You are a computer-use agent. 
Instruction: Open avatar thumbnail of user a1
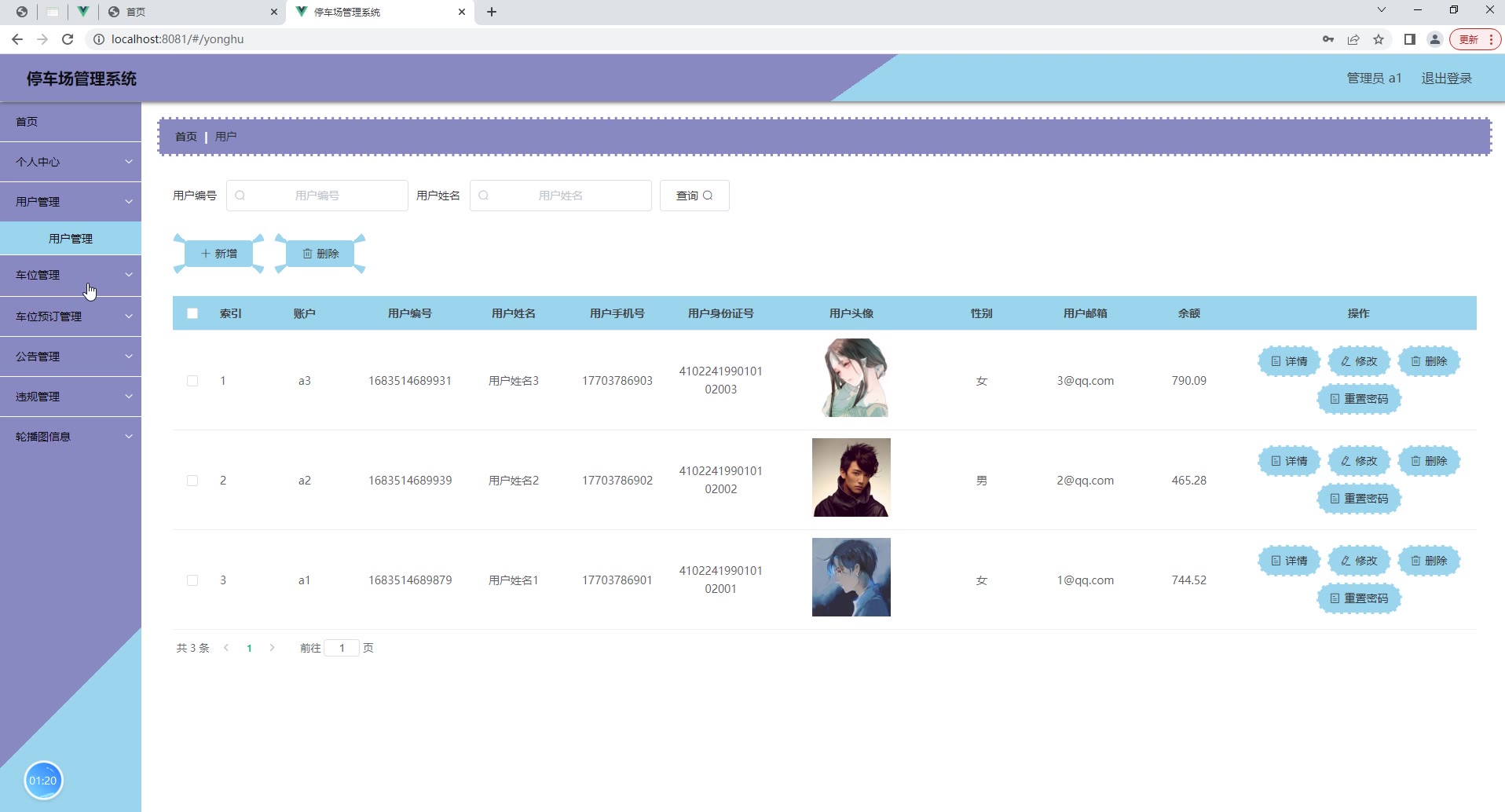851,577
